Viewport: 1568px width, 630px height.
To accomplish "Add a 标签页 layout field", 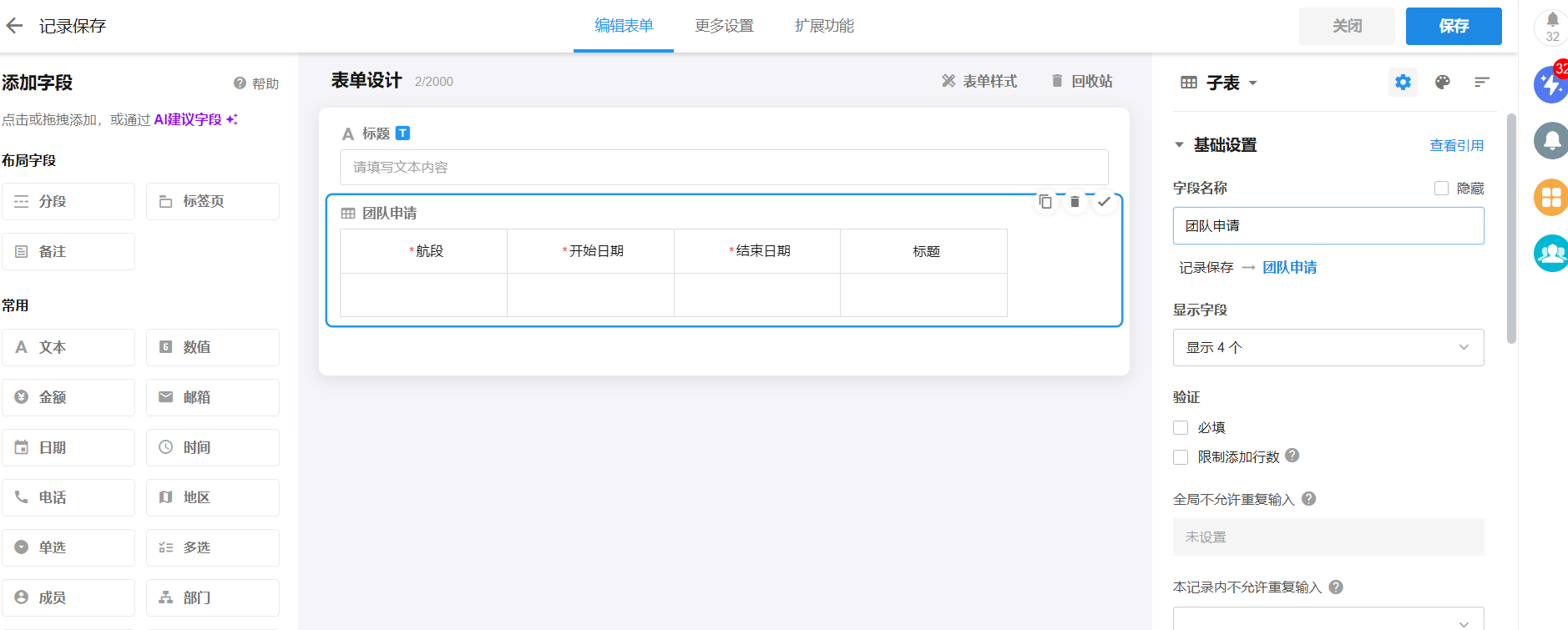I will pyautogui.click(x=213, y=201).
